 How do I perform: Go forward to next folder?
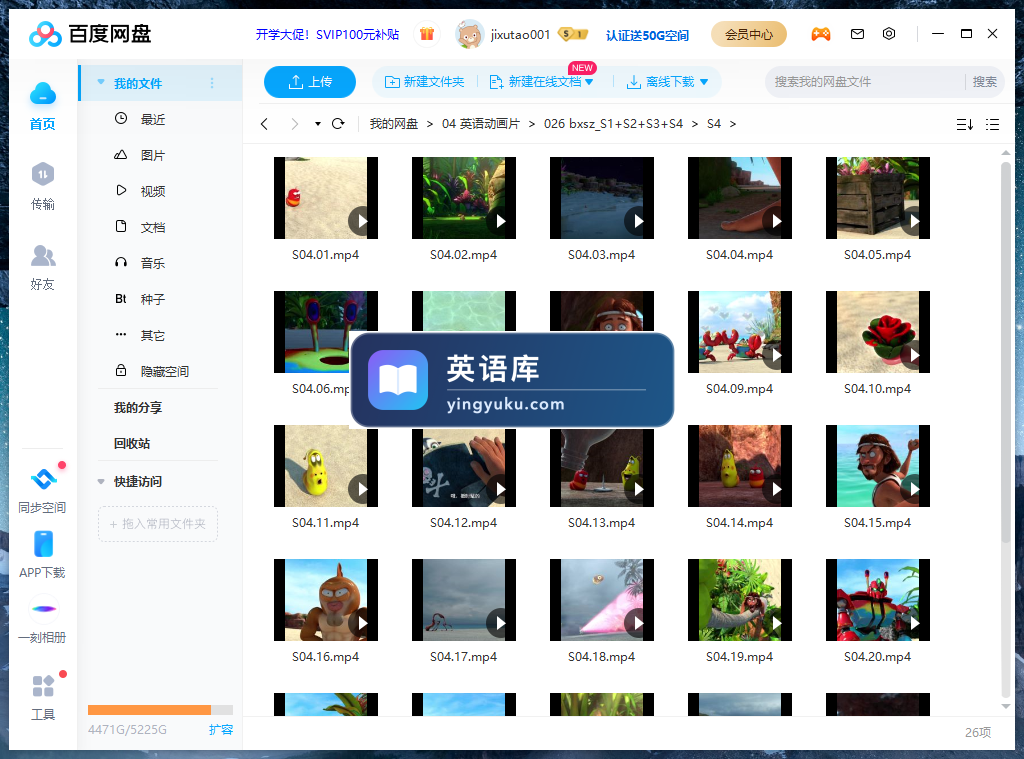(295, 124)
